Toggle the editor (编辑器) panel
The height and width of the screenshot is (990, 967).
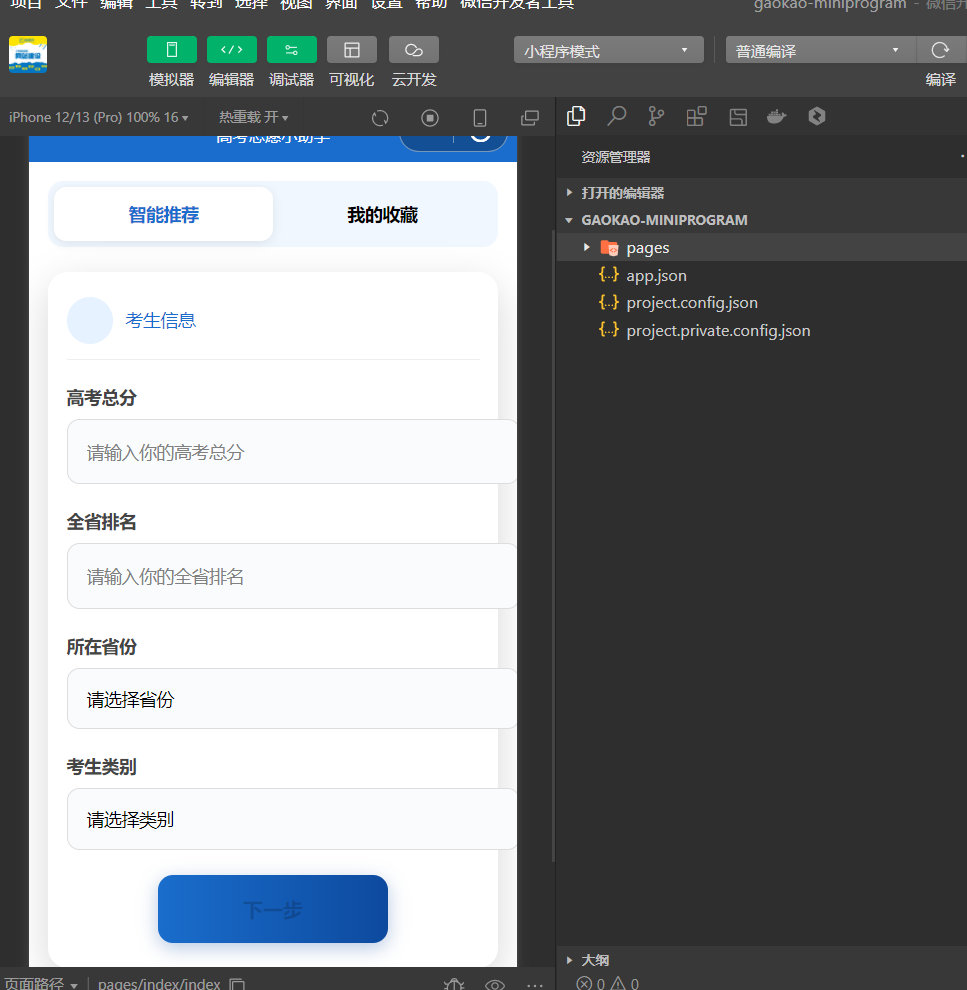232,50
